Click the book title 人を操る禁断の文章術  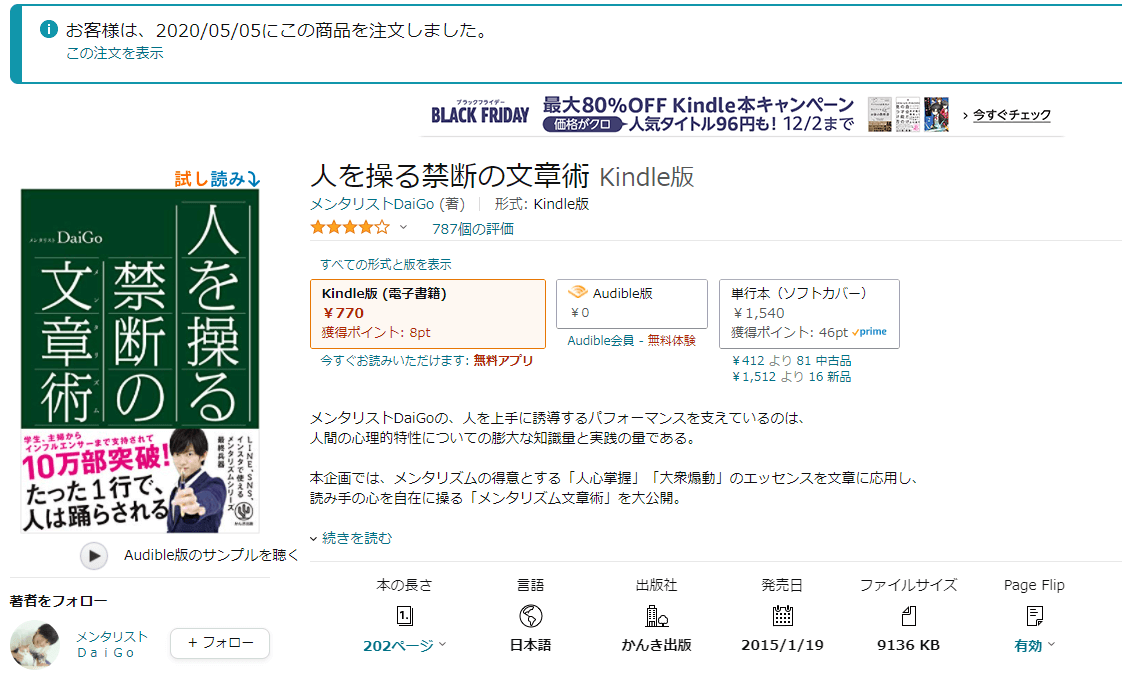pos(450,175)
